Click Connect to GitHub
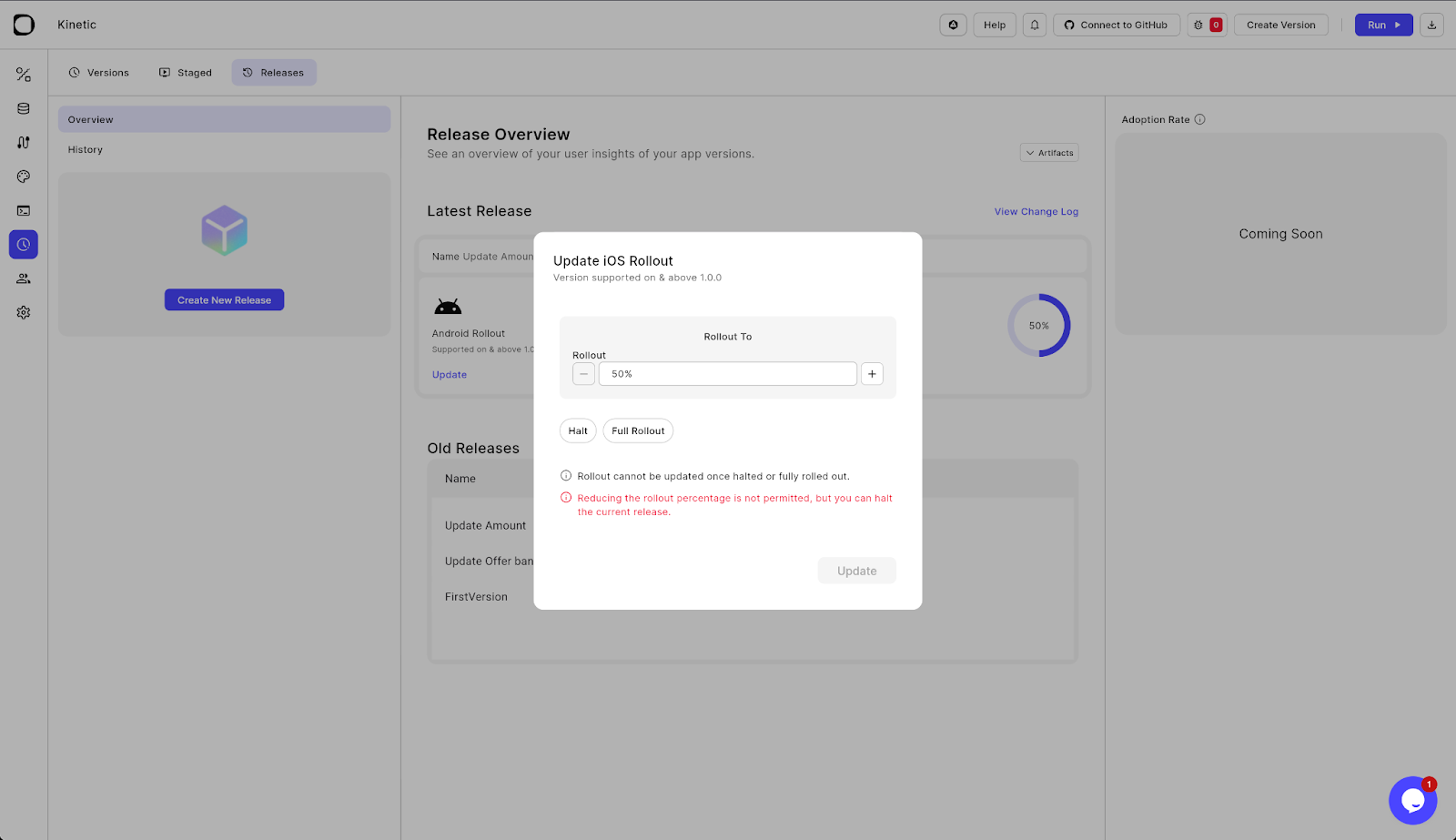This screenshot has height=840, width=1456. (x=1117, y=25)
